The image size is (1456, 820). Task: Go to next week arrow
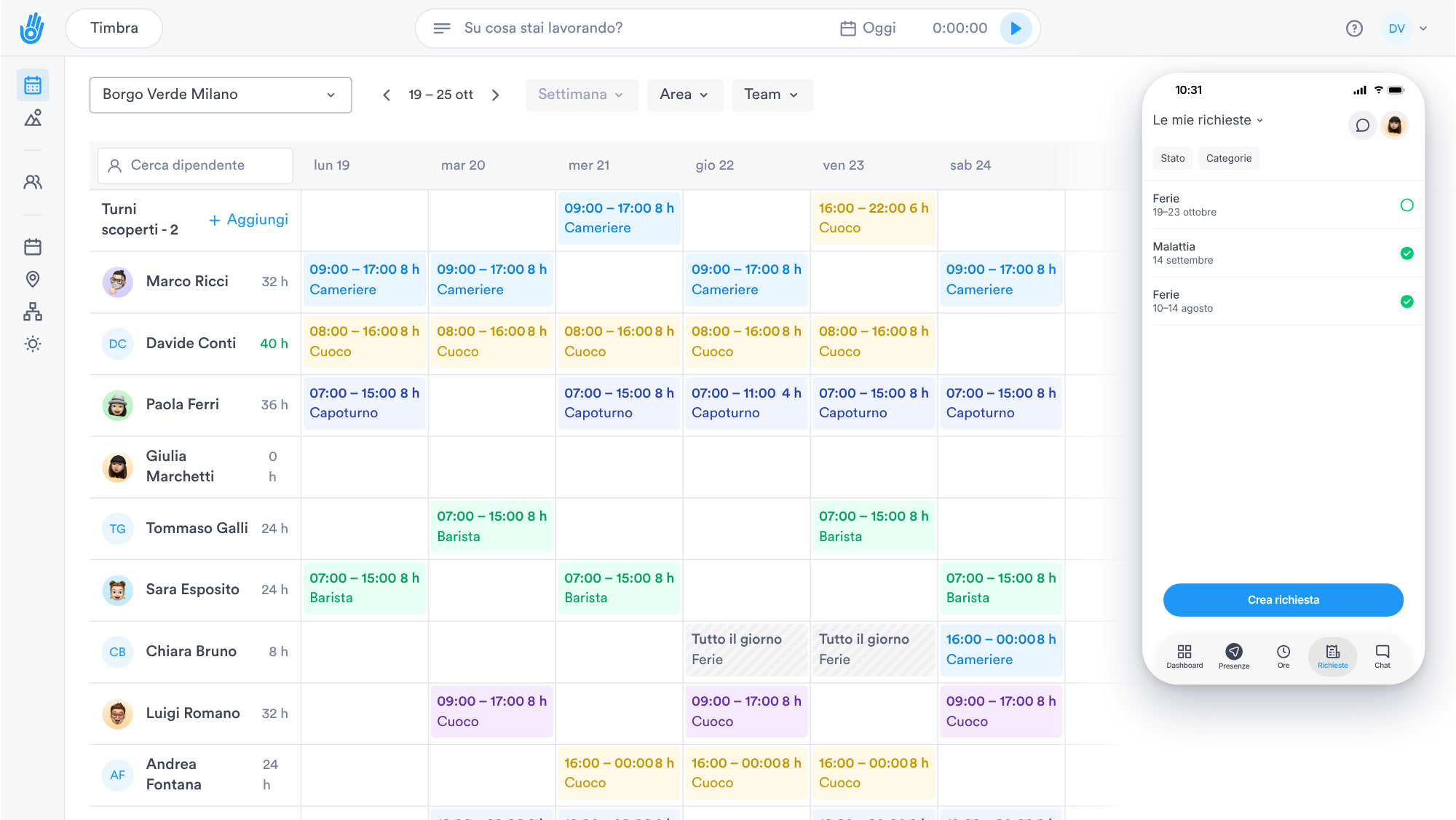[x=496, y=95]
